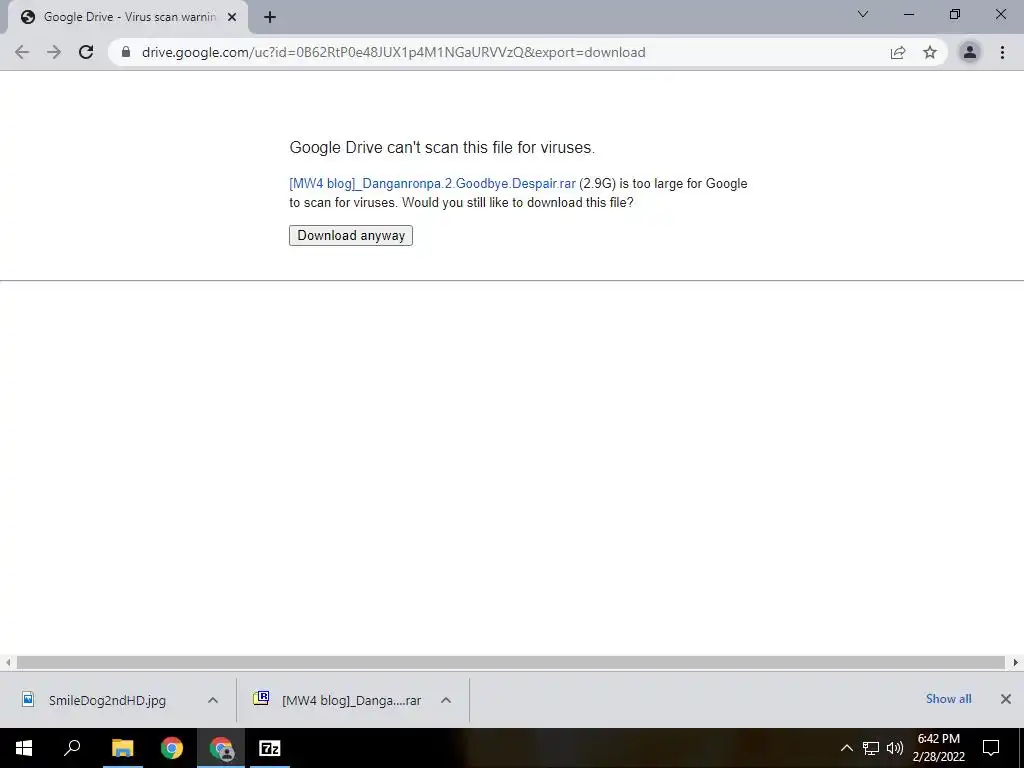Click the network status tray icon
This screenshot has width=1024, height=768.
click(x=871, y=748)
